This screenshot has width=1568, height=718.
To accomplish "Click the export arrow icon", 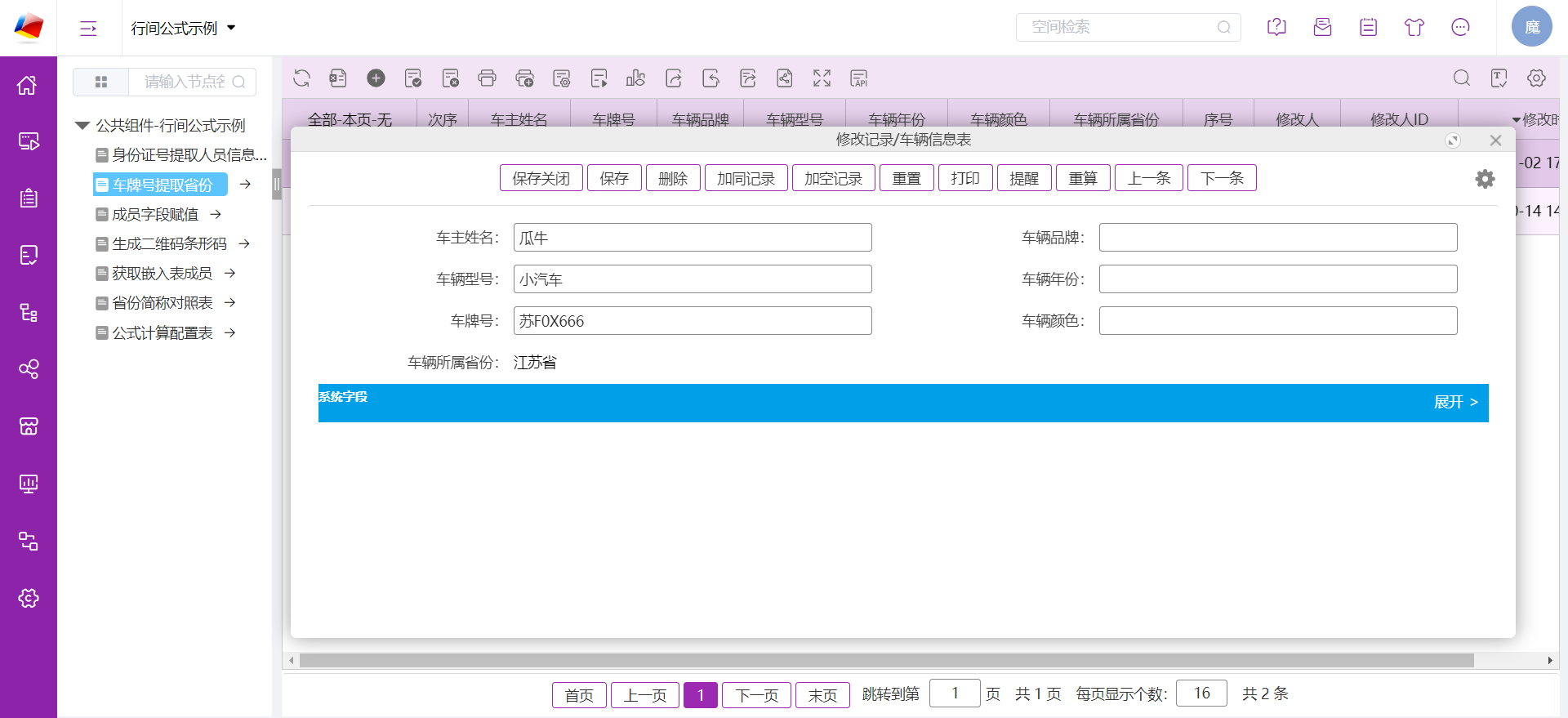I will (674, 78).
